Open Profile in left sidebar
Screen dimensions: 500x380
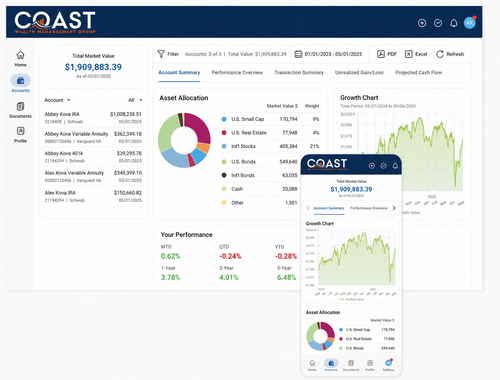click(20, 135)
